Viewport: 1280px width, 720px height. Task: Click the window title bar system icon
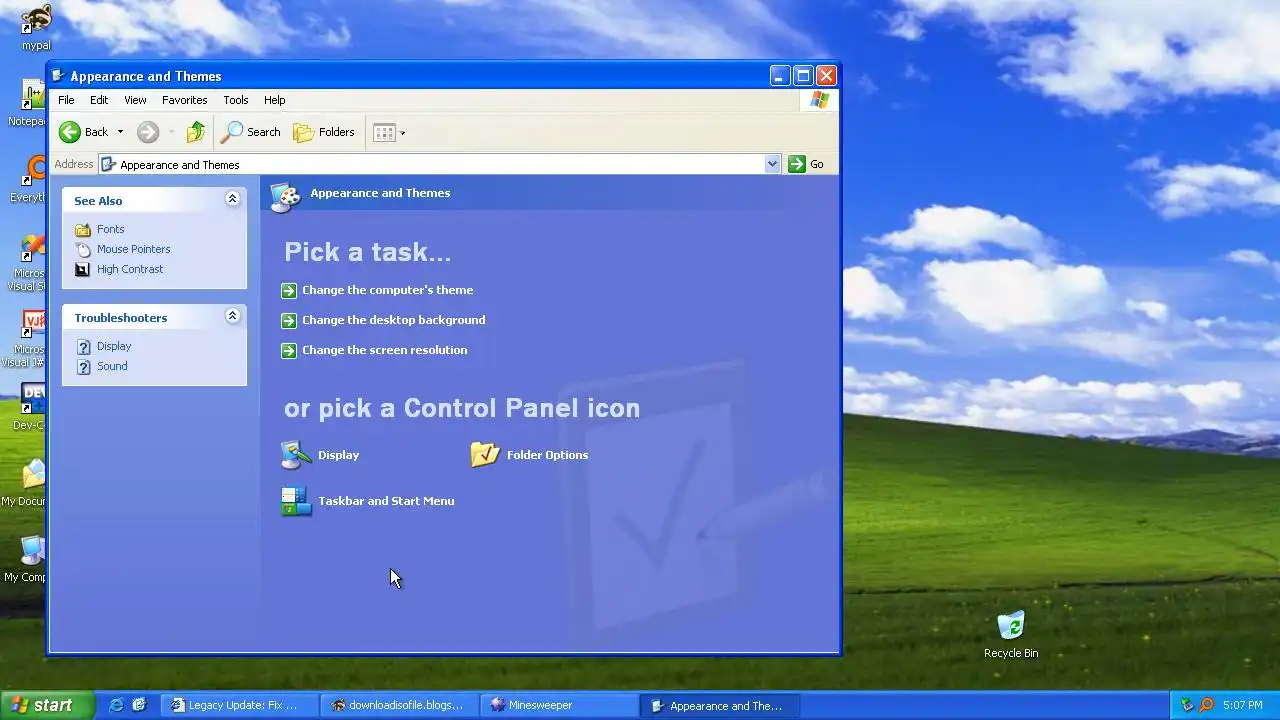coord(59,76)
